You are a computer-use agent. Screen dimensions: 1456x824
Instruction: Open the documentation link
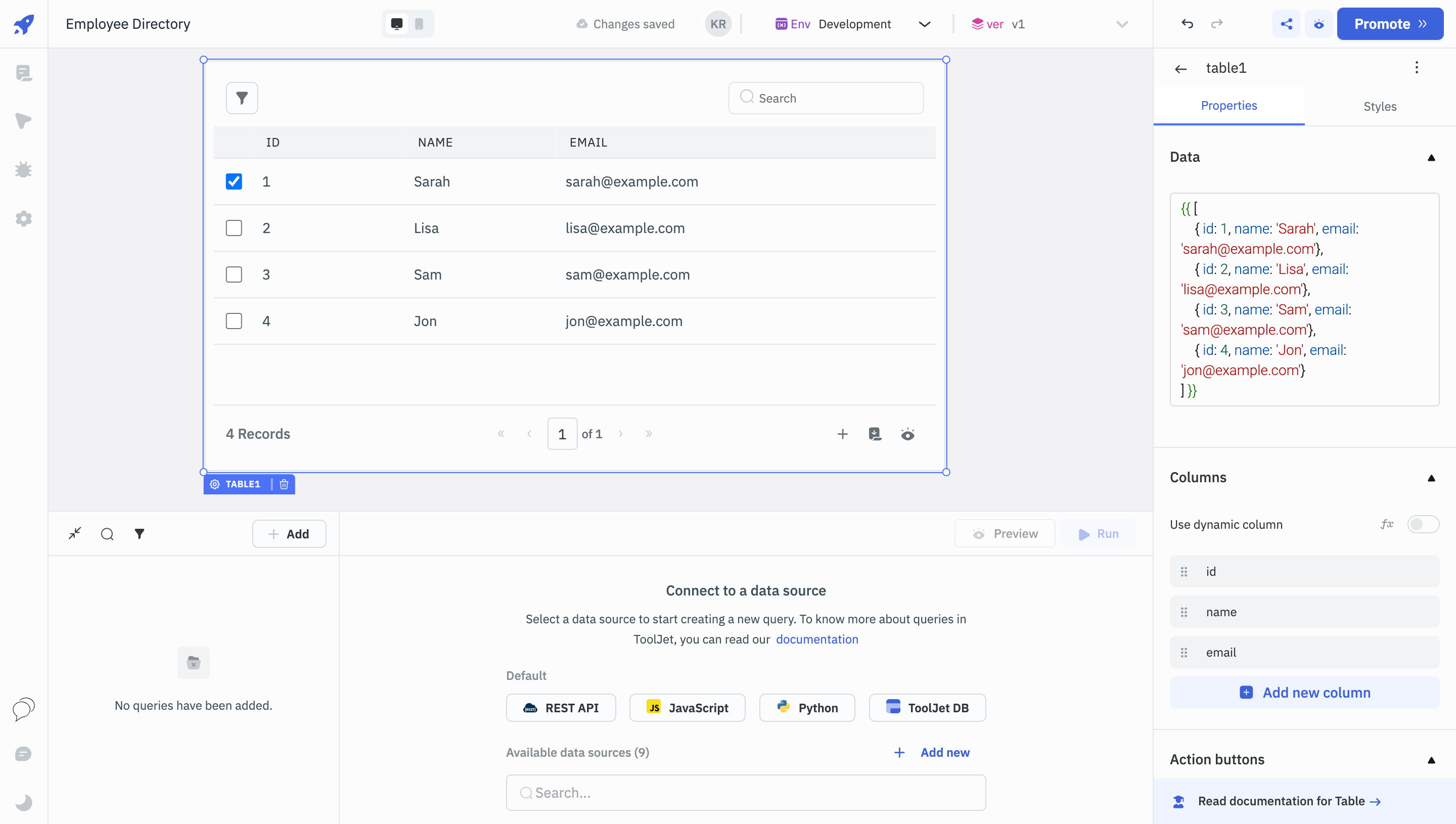click(816, 639)
